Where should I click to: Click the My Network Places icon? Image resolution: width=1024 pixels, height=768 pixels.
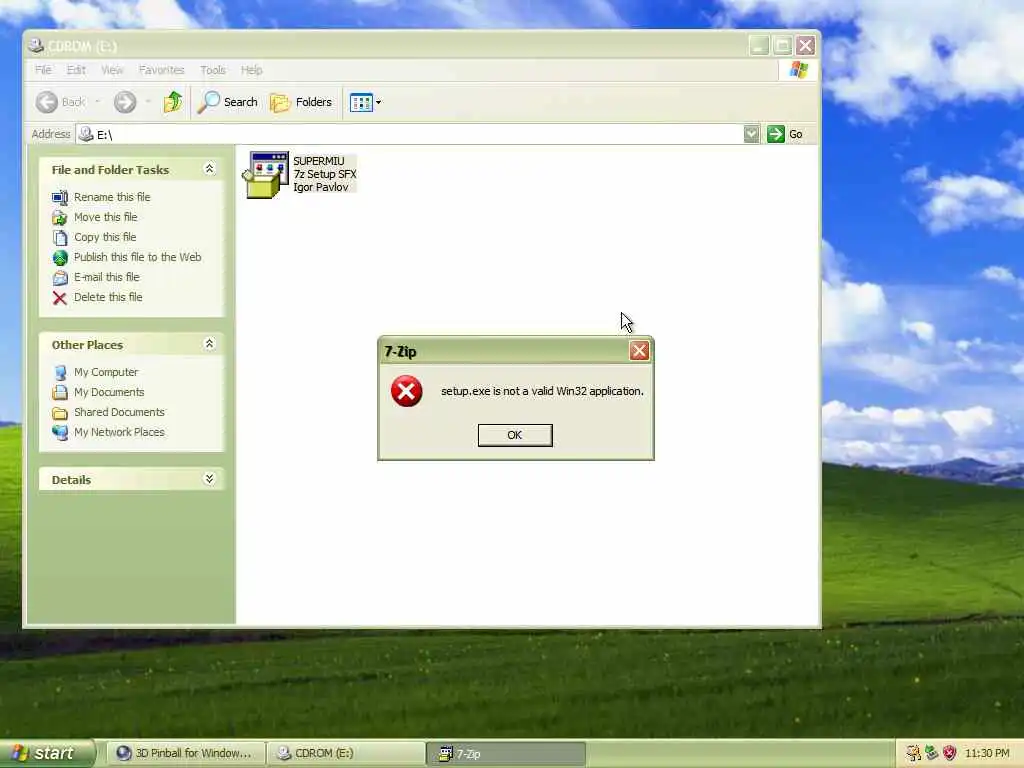59,432
